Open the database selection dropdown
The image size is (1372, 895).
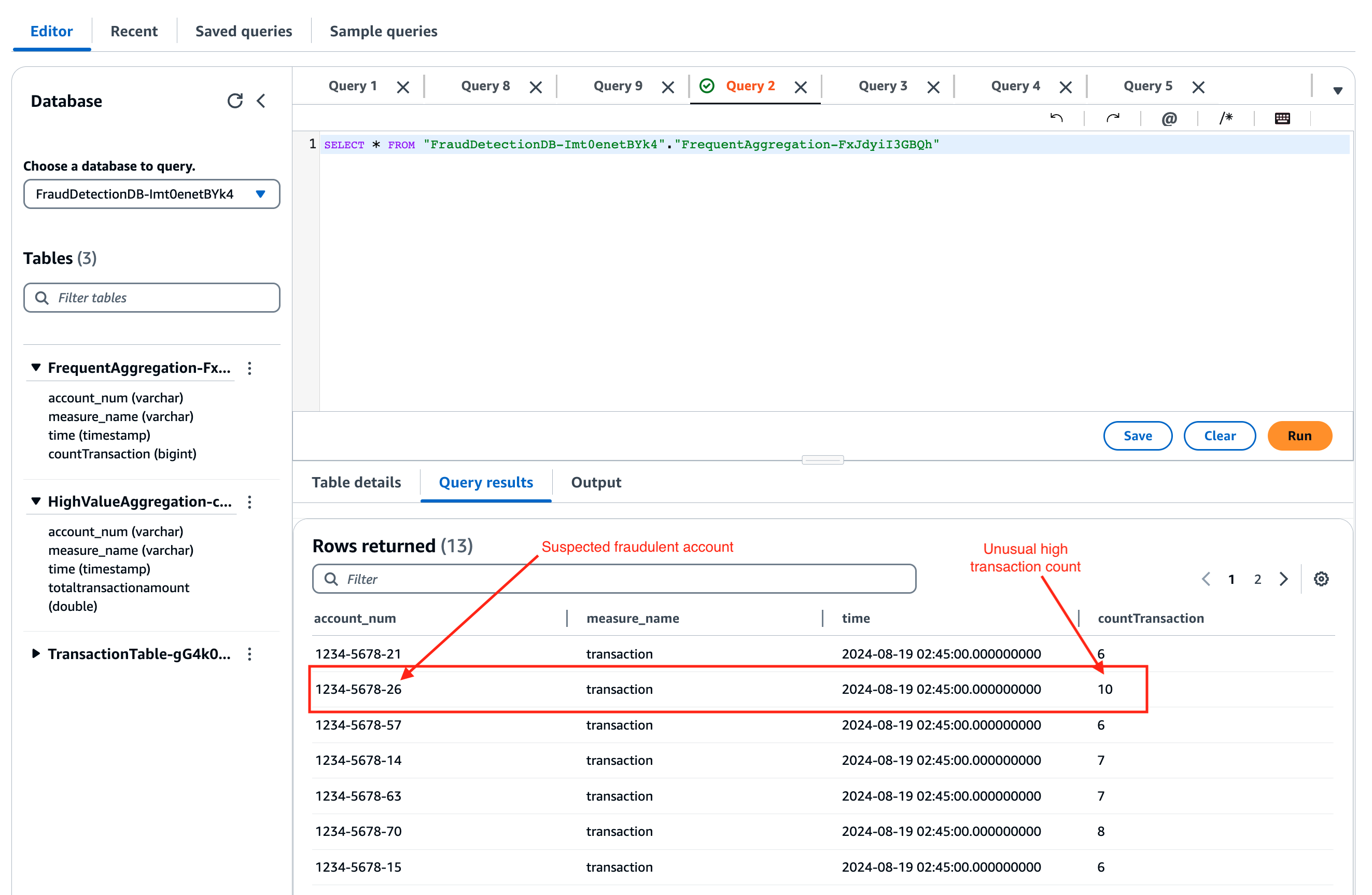pos(151,194)
